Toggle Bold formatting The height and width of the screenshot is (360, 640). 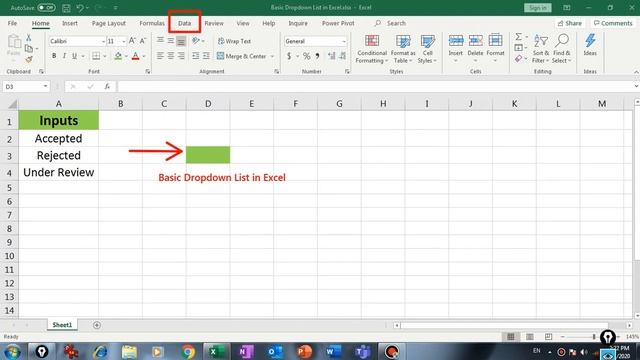pyautogui.click(x=54, y=56)
